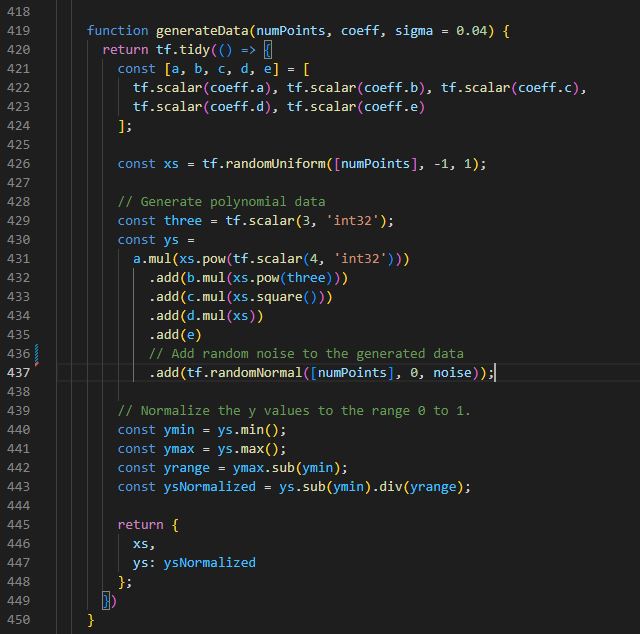640x634 pixels.
Task: Click line number 419 in the gutter
Action: coord(19,30)
